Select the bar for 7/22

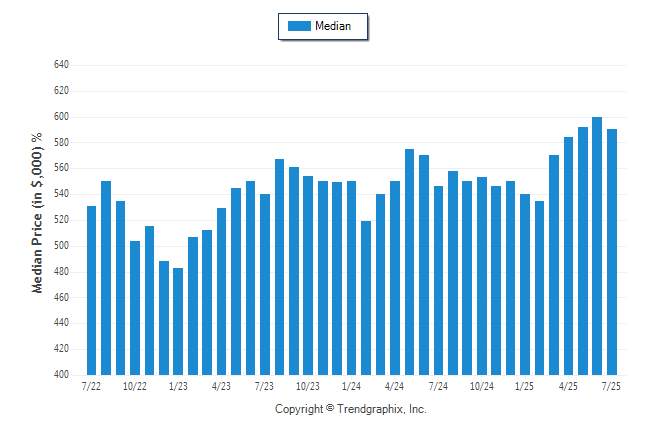pos(91,291)
